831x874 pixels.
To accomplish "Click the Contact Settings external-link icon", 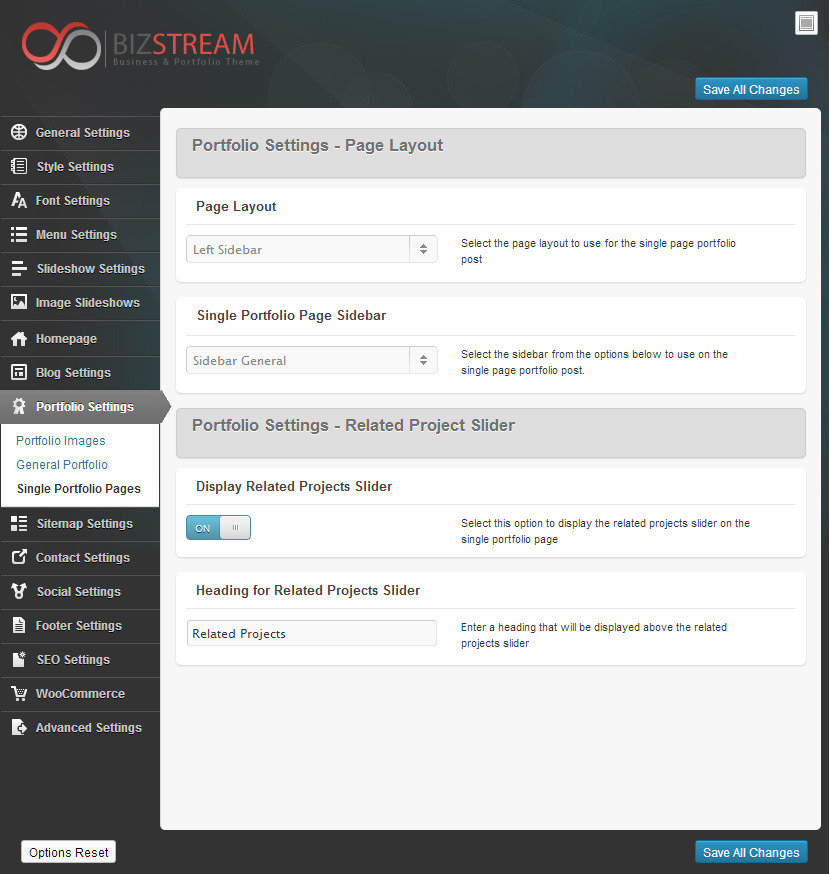I will pyautogui.click(x=19, y=558).
